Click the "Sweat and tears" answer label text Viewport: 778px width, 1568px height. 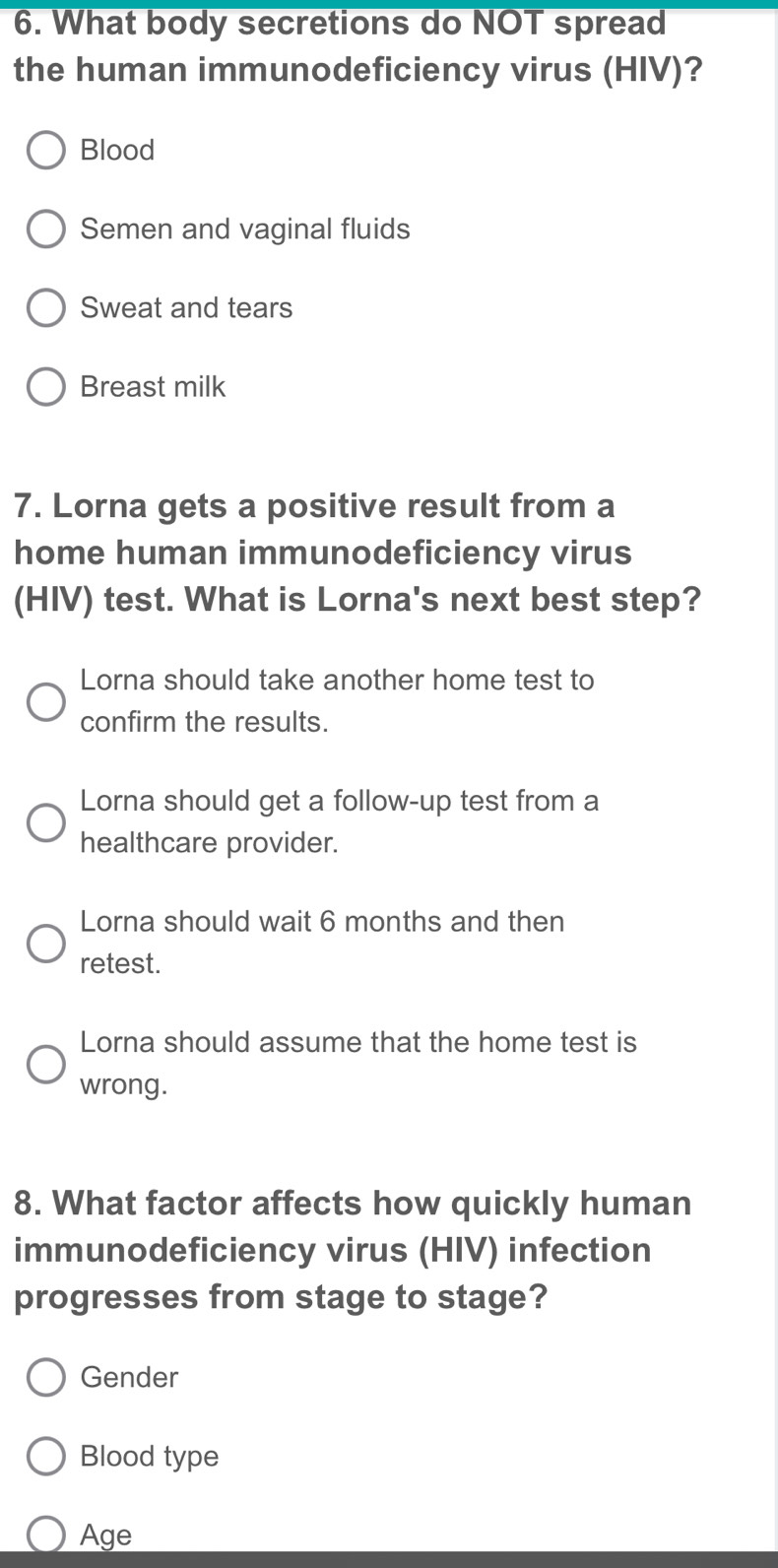pyautogui.click(x=186, y=308)
